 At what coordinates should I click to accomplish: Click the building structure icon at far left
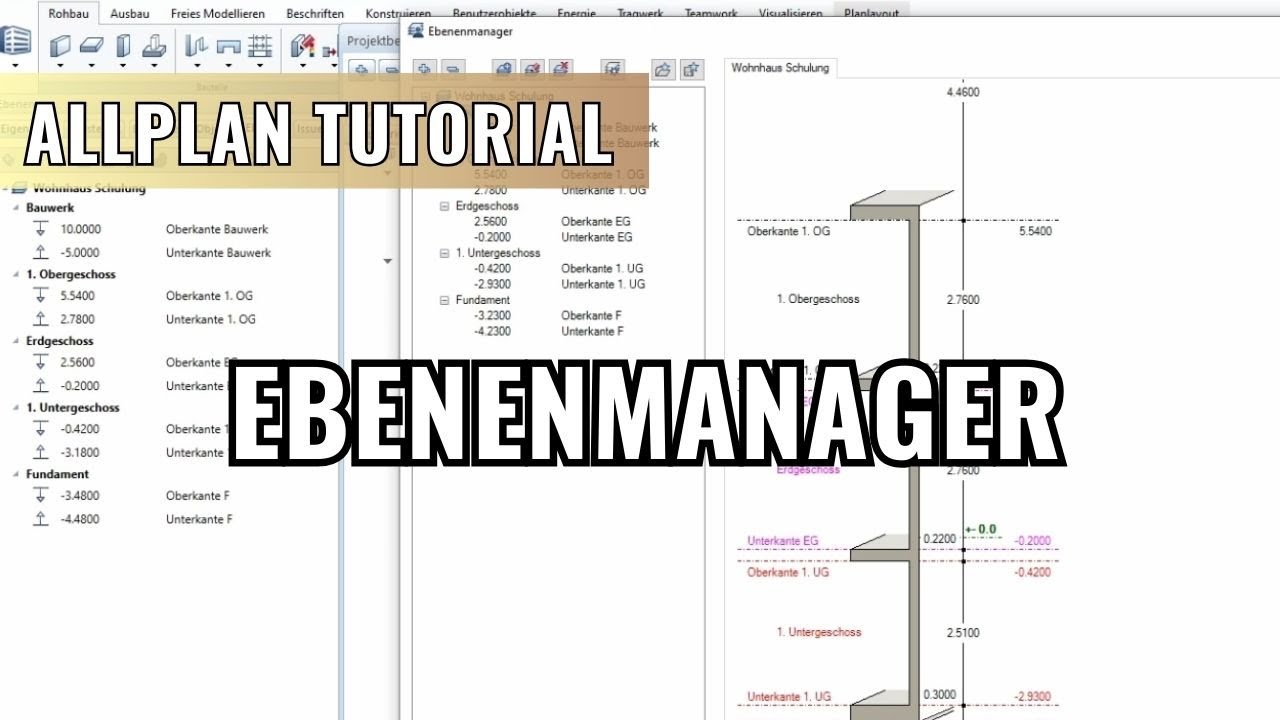pyautogui.click(x=16, y=42)
